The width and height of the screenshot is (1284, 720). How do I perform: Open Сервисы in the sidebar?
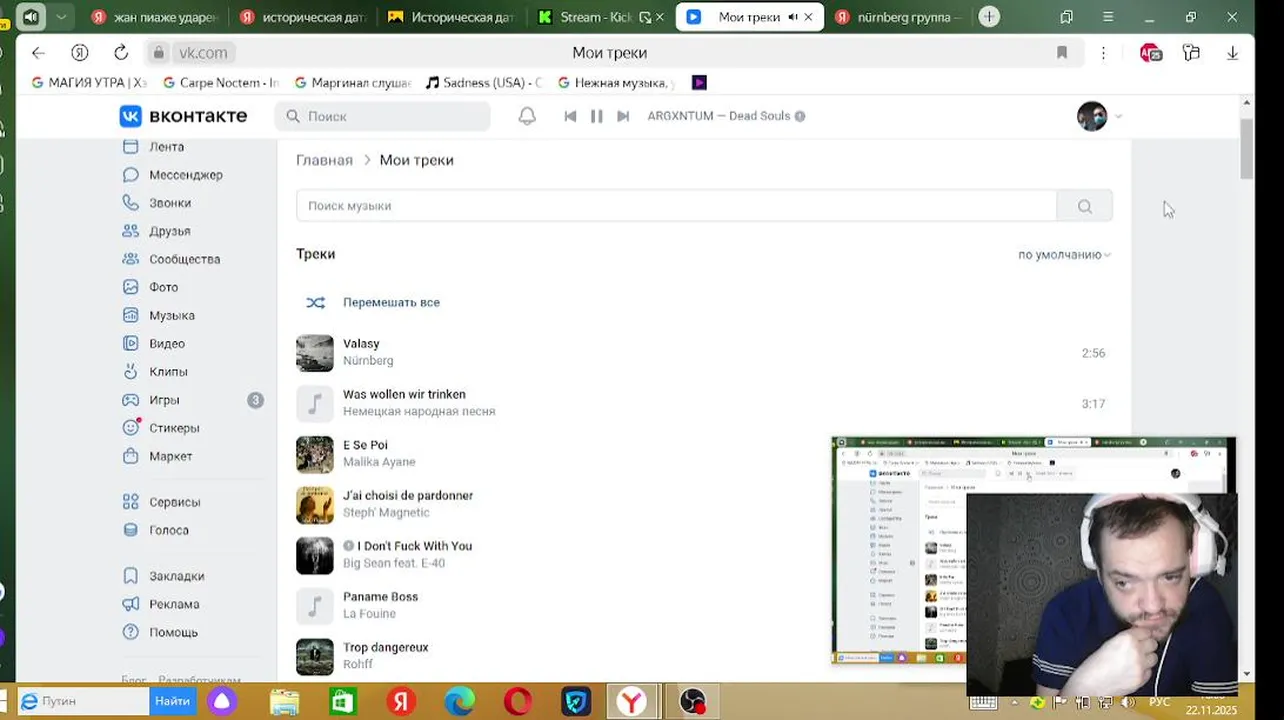pos(174,502)
